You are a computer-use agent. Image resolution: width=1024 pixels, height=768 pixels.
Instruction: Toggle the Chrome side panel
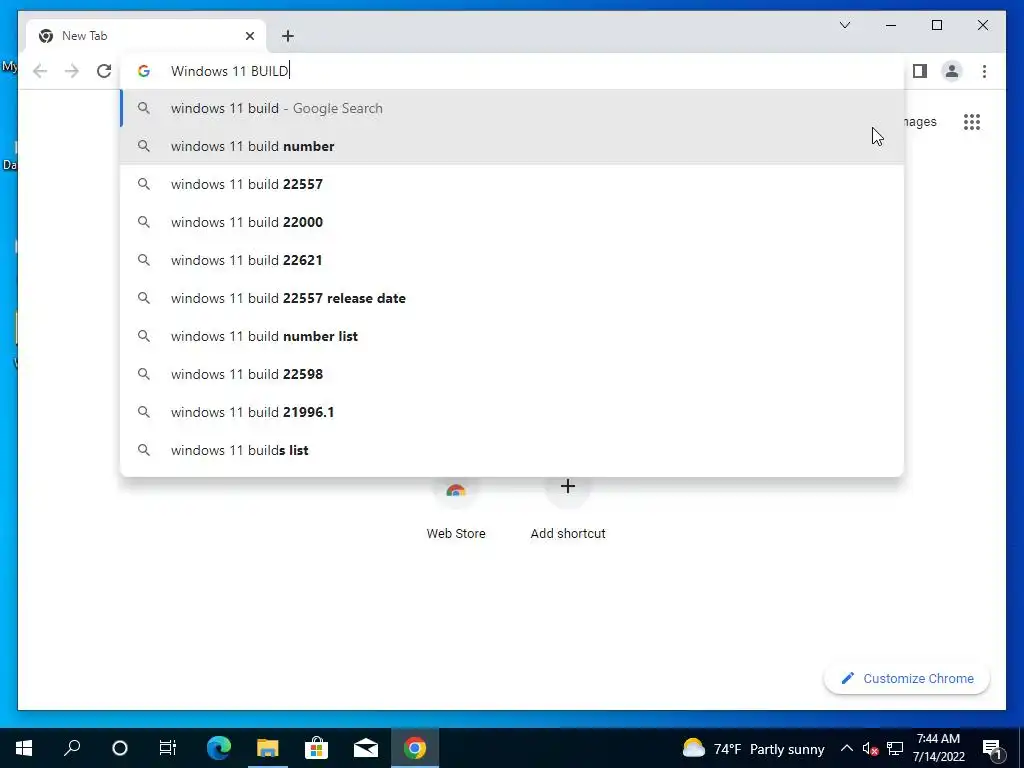920,71
